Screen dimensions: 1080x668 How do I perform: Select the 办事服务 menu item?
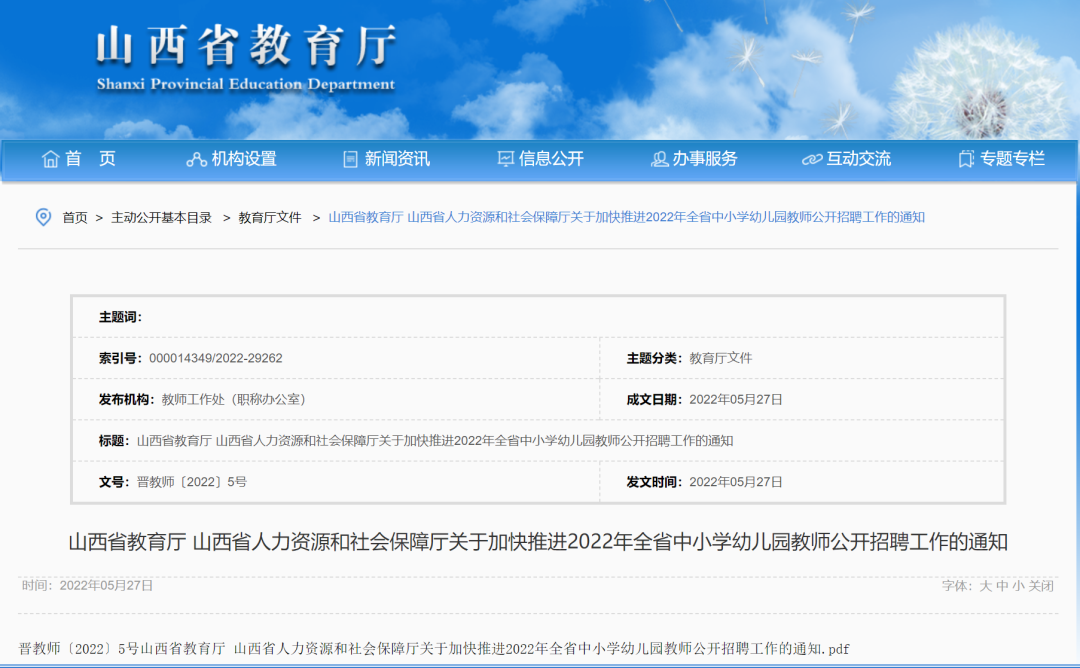705,159
